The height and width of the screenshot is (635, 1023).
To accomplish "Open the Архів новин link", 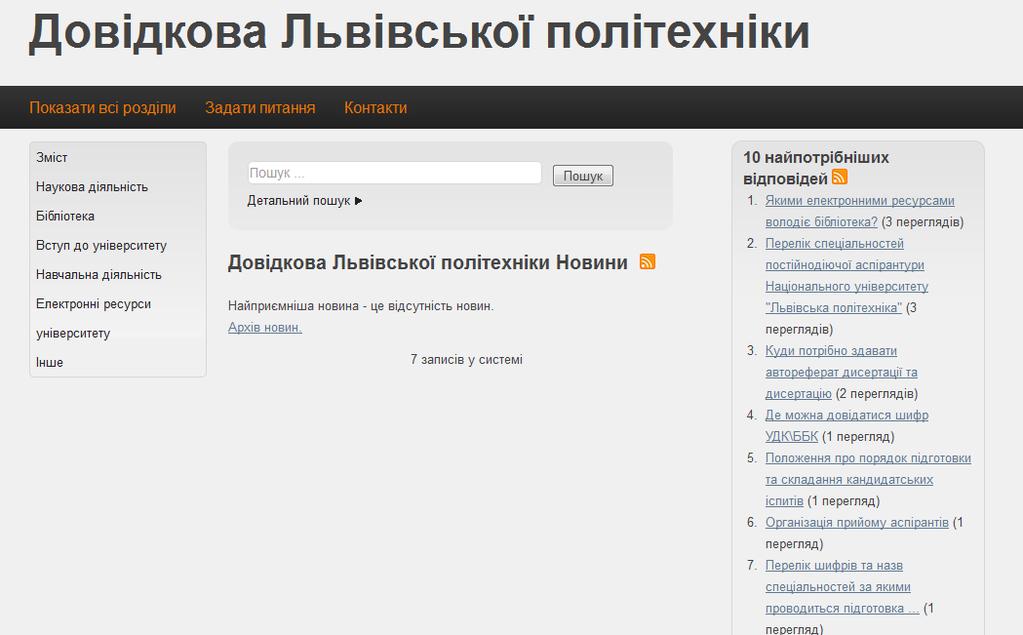I will [x=265, y=327].
